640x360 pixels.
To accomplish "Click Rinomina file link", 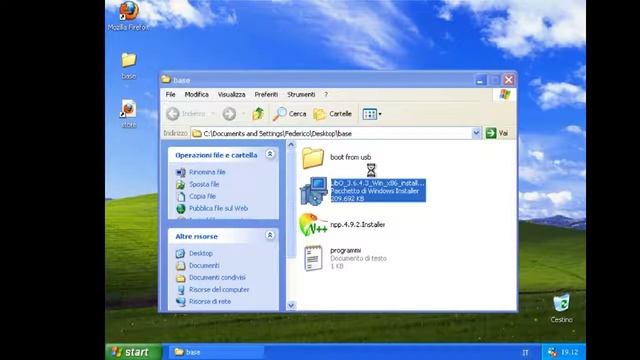I will (207, 172).
